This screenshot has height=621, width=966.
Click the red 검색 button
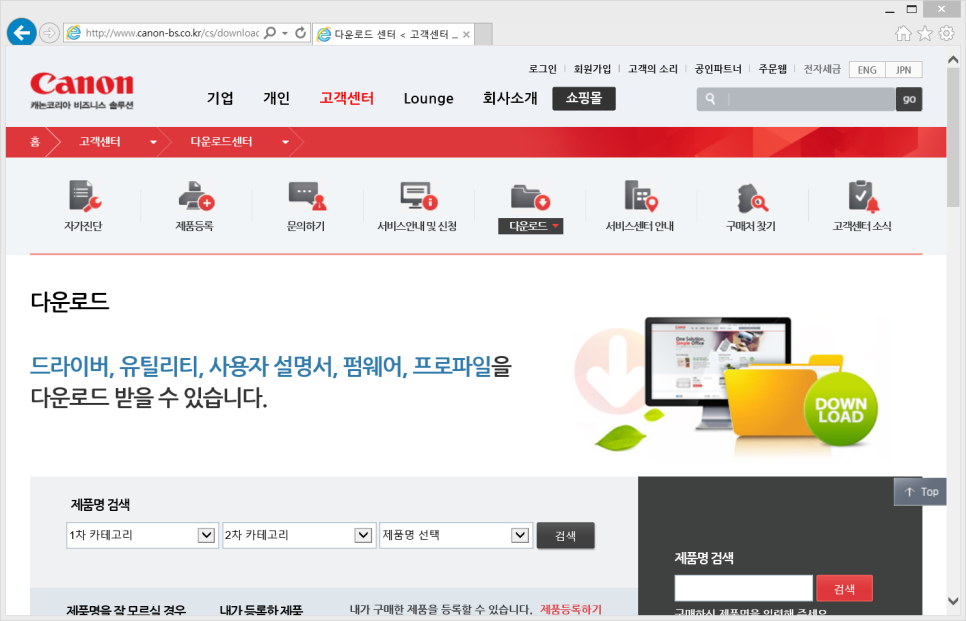pos(844,588)
